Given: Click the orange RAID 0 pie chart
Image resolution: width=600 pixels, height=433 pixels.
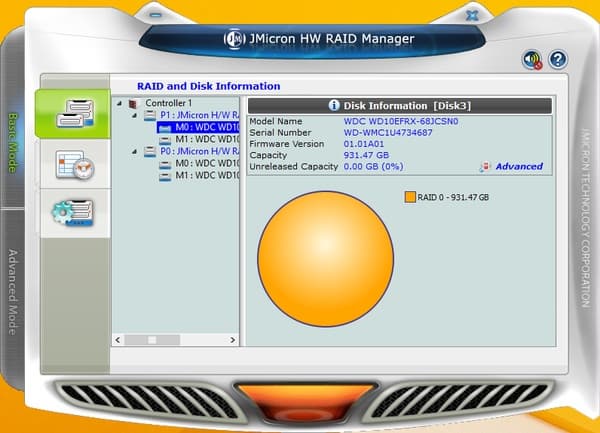Looking at the screenshot, I should [326, 259].
